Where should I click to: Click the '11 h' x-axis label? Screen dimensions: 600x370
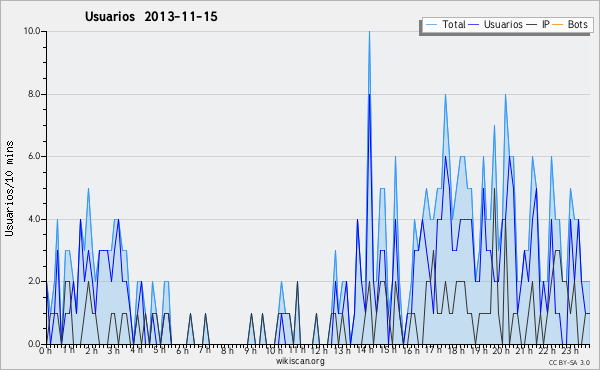tap(297, 350)
